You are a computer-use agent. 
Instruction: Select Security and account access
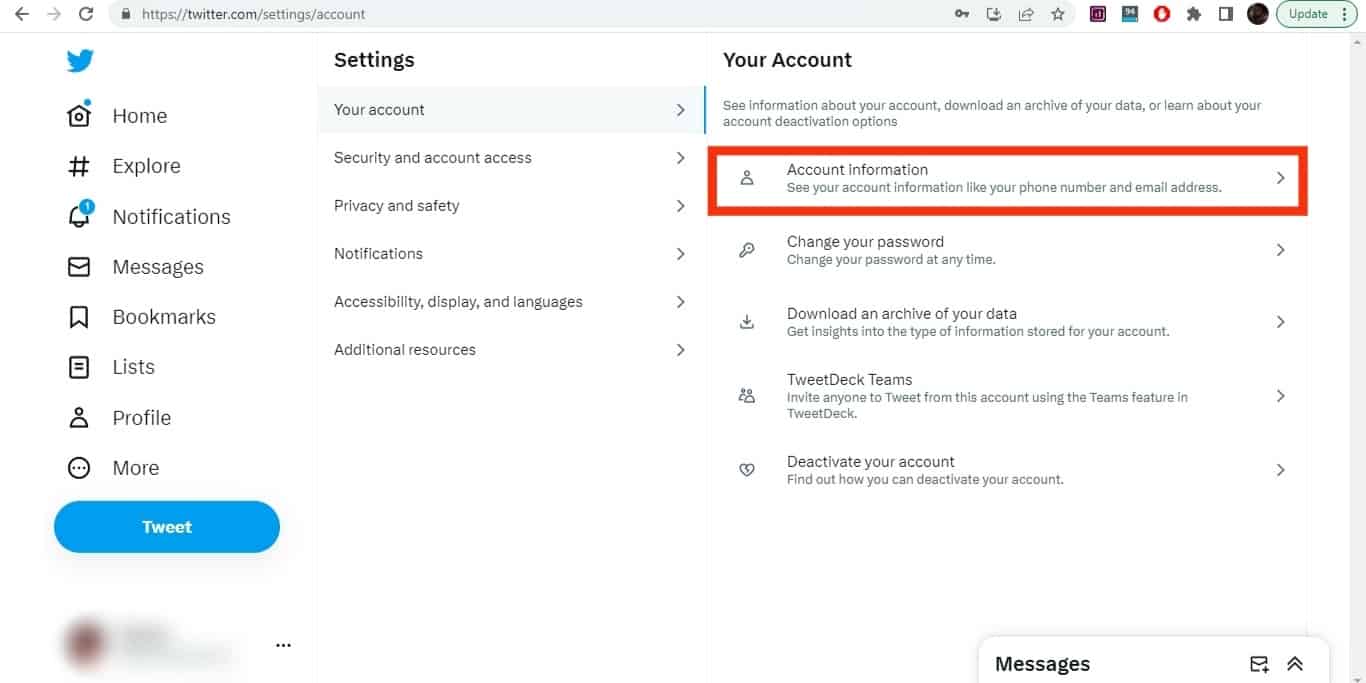coord(511,158)
